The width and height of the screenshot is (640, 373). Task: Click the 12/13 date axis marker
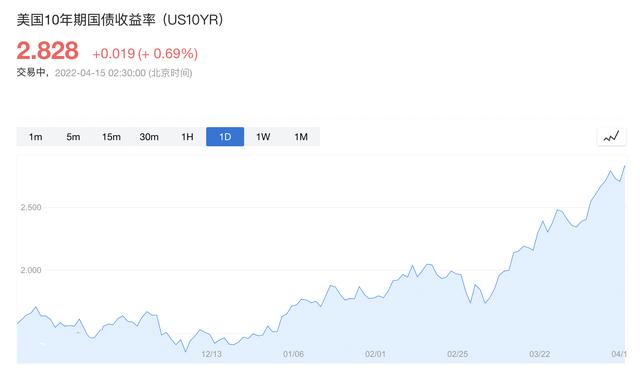211,354
